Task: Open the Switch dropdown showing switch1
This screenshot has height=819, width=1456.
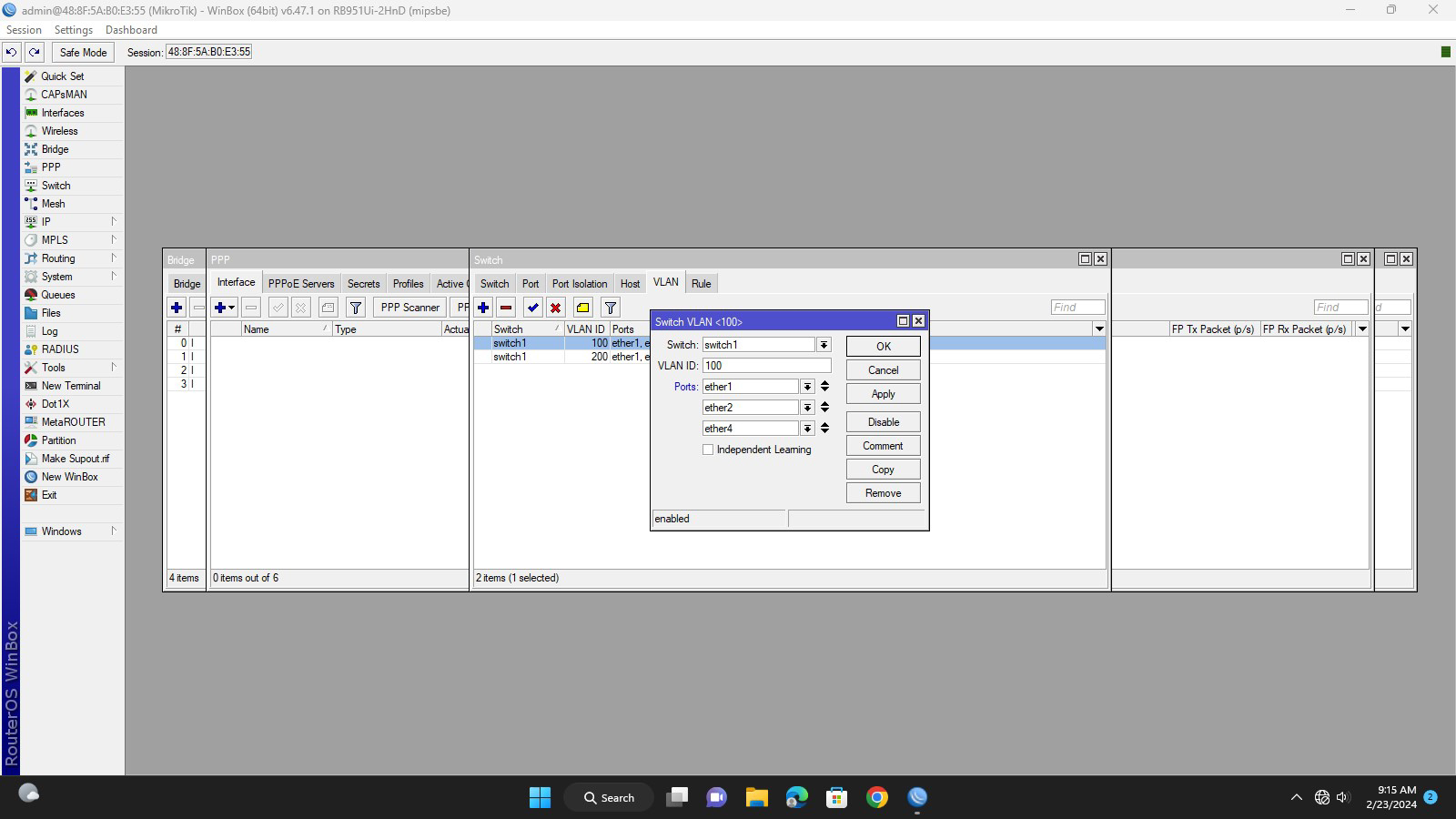Action: point(824,345)
